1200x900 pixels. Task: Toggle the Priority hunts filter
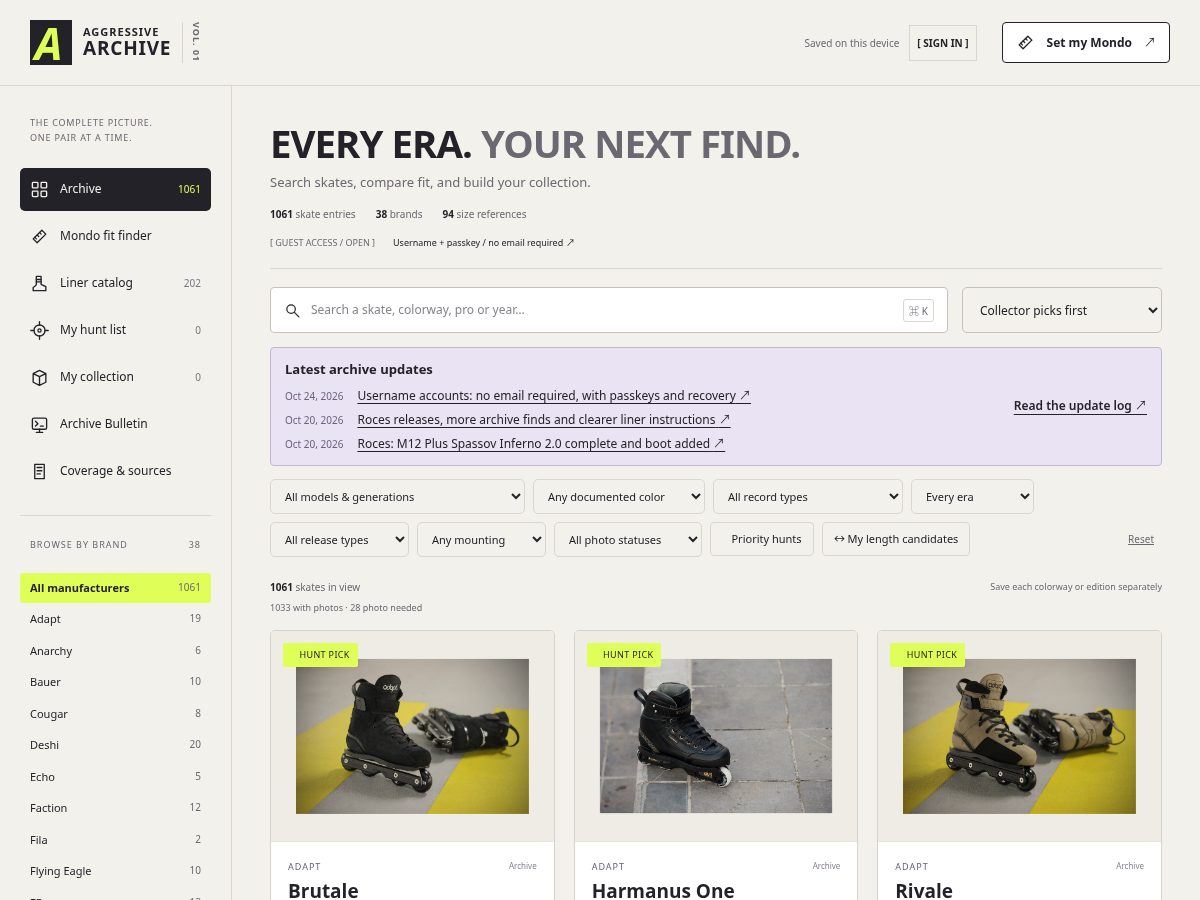(x=762, y=539)
